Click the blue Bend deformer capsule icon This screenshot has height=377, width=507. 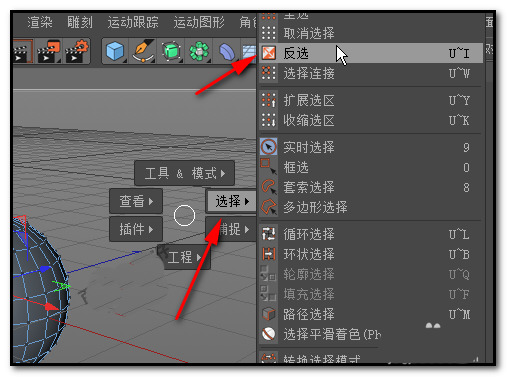[x=227, y=52]
